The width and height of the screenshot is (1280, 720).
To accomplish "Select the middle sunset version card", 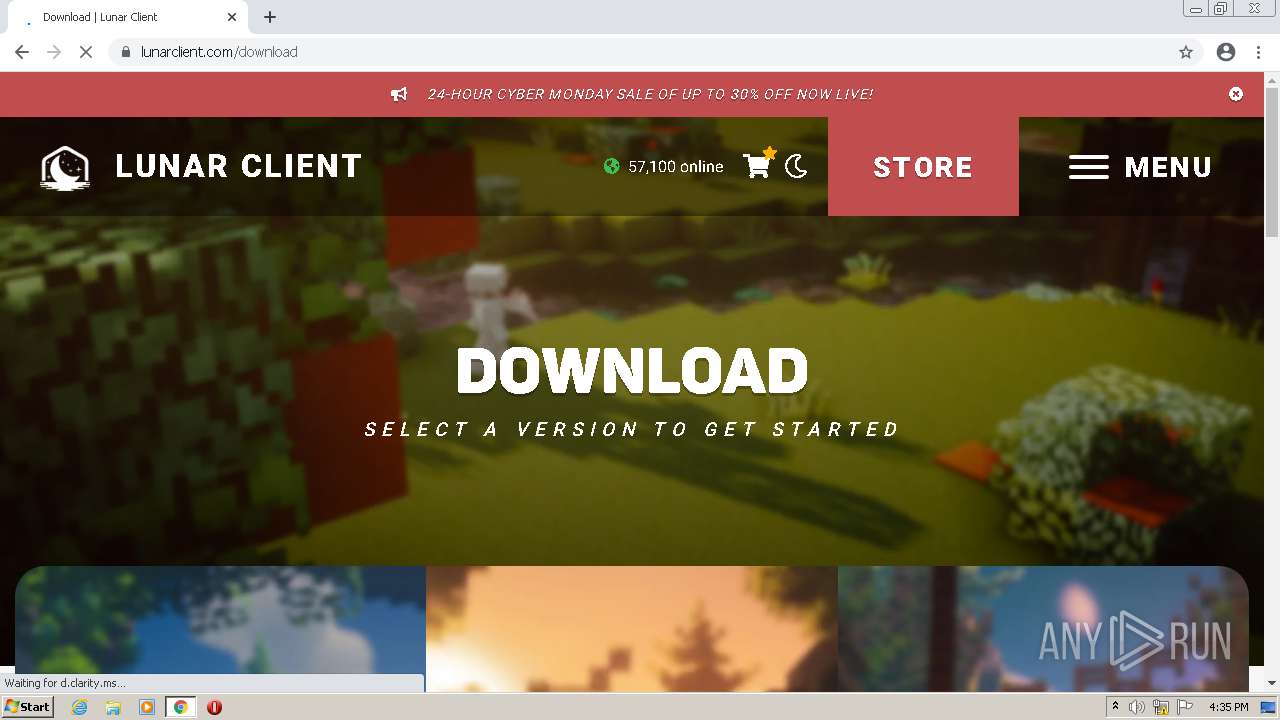I will (632, 628).
